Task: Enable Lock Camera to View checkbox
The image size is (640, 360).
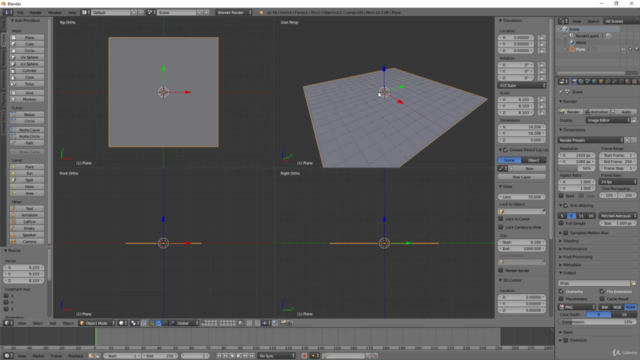Action: pos(501,227)
